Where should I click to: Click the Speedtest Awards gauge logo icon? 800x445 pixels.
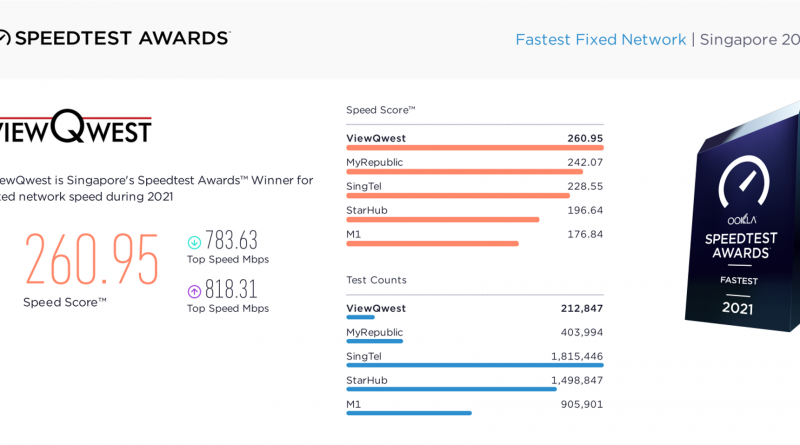4,38
